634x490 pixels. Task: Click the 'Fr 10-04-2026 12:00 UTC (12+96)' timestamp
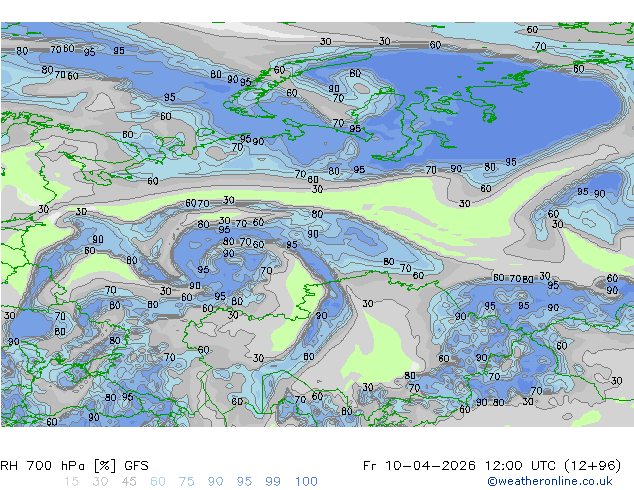(492, 466)
